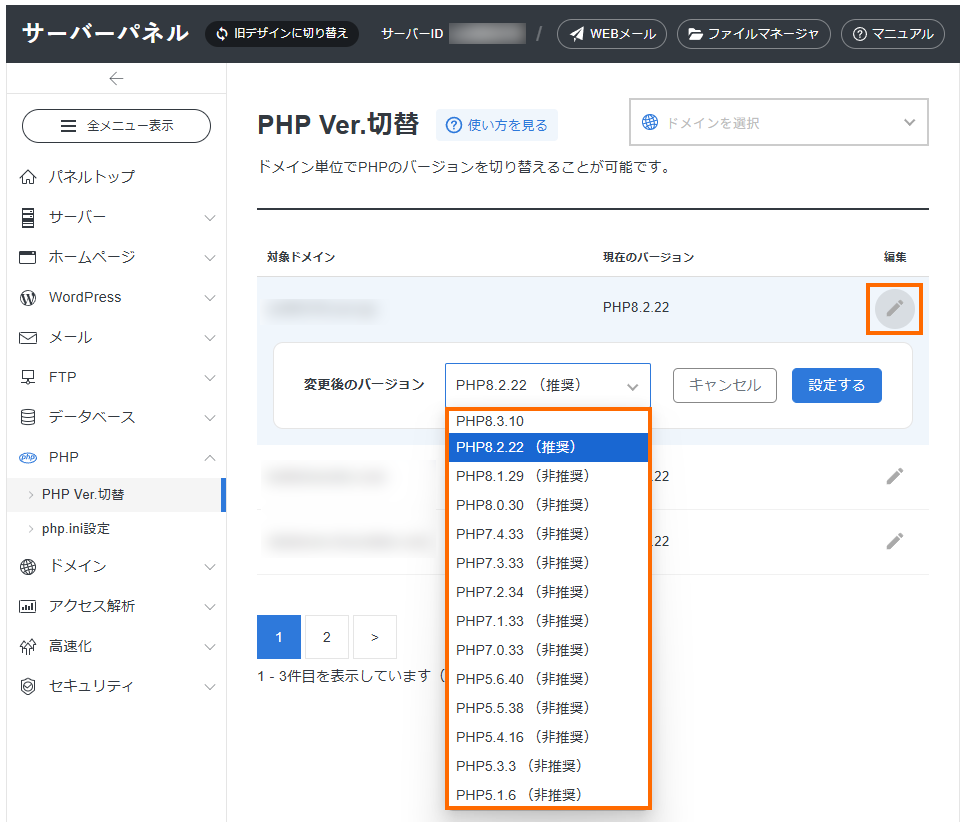964x822 pixels.
Task: Select PHP7.1.33 (非推奨) option
Action: pyautogui.click(x=548, y=621)
